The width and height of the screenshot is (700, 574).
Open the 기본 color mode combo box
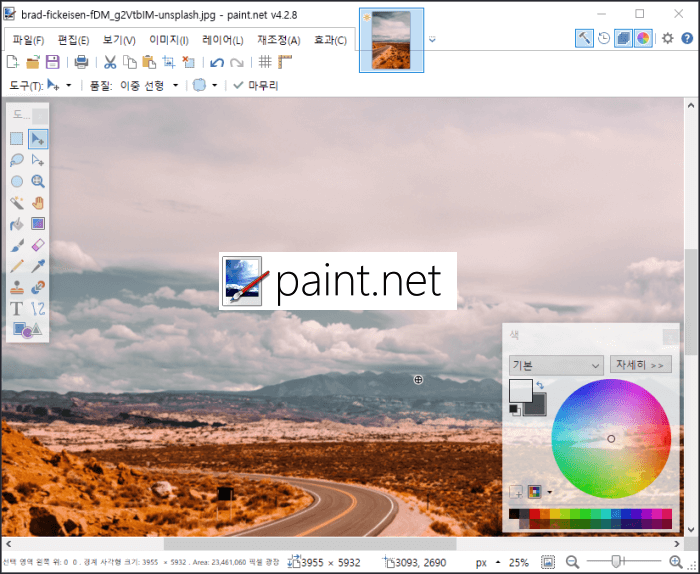pos(556,366)
